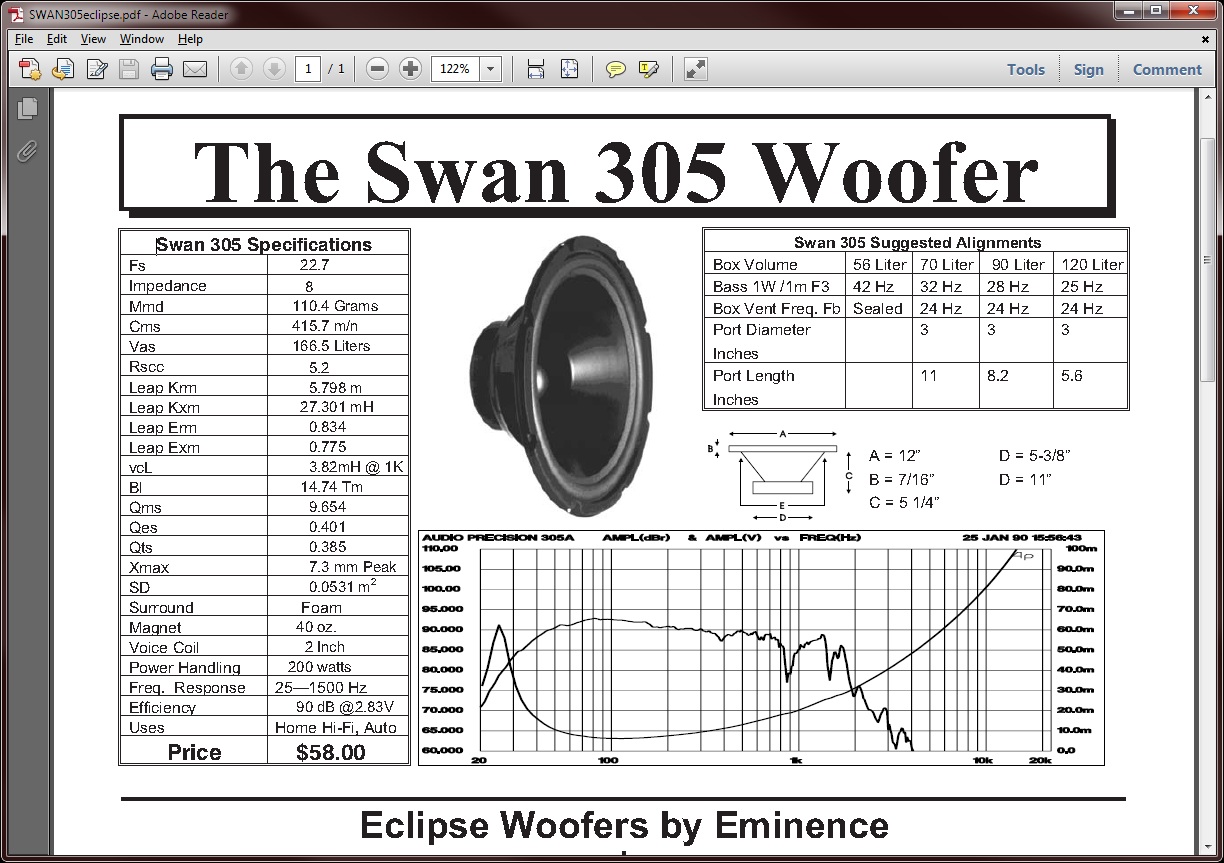Click the 'The Swan 305 Woofer' heading
The height and width of the screenshot is (863, 1224).
[615, 171]
